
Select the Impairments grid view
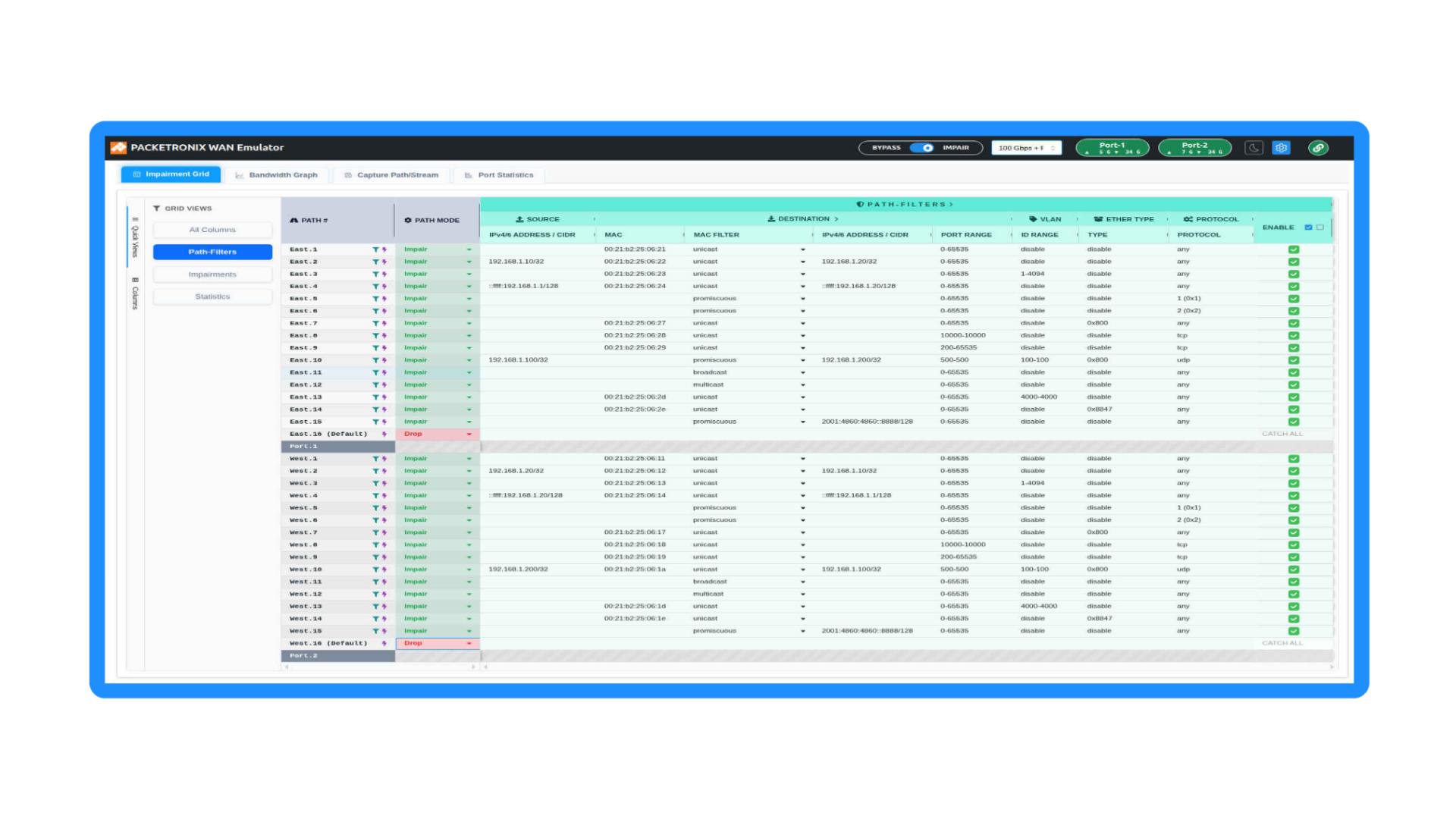[x=212, y=275]
